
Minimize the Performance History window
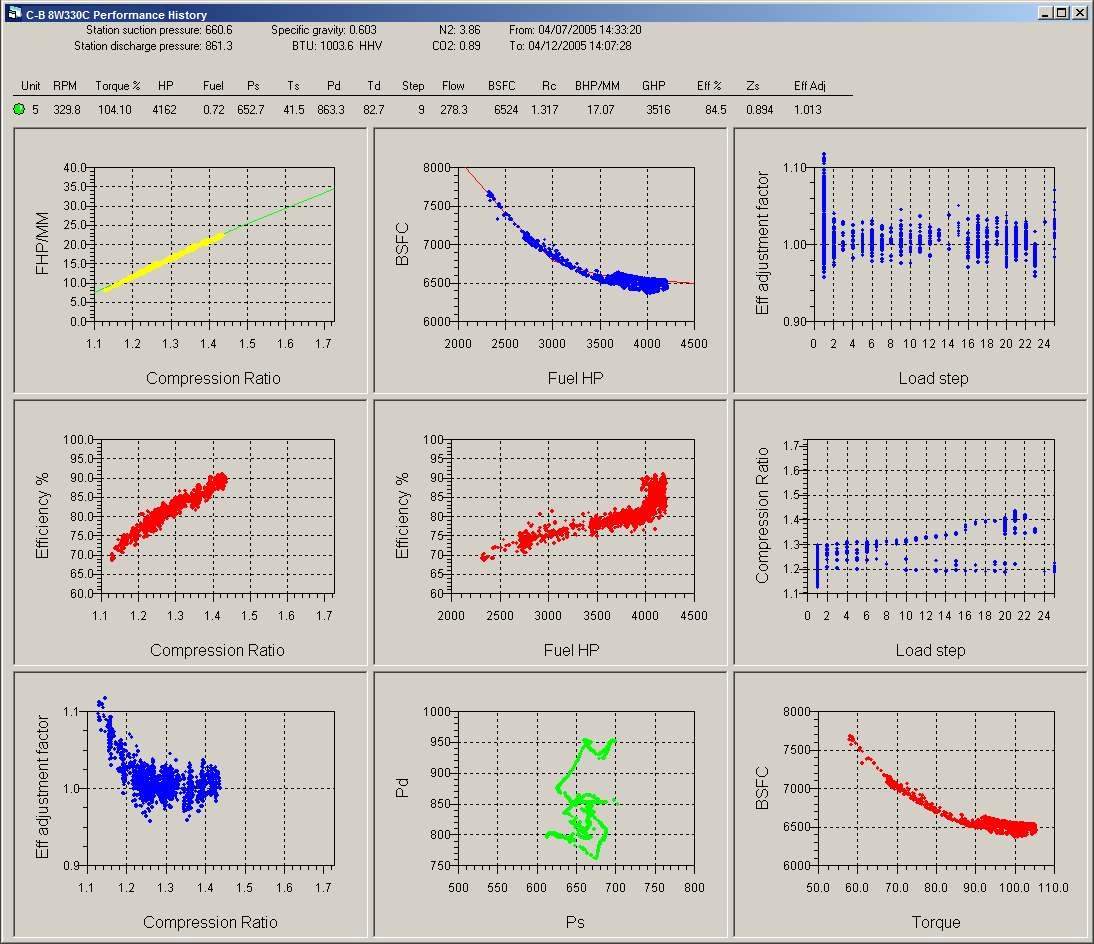[1045, 14]
